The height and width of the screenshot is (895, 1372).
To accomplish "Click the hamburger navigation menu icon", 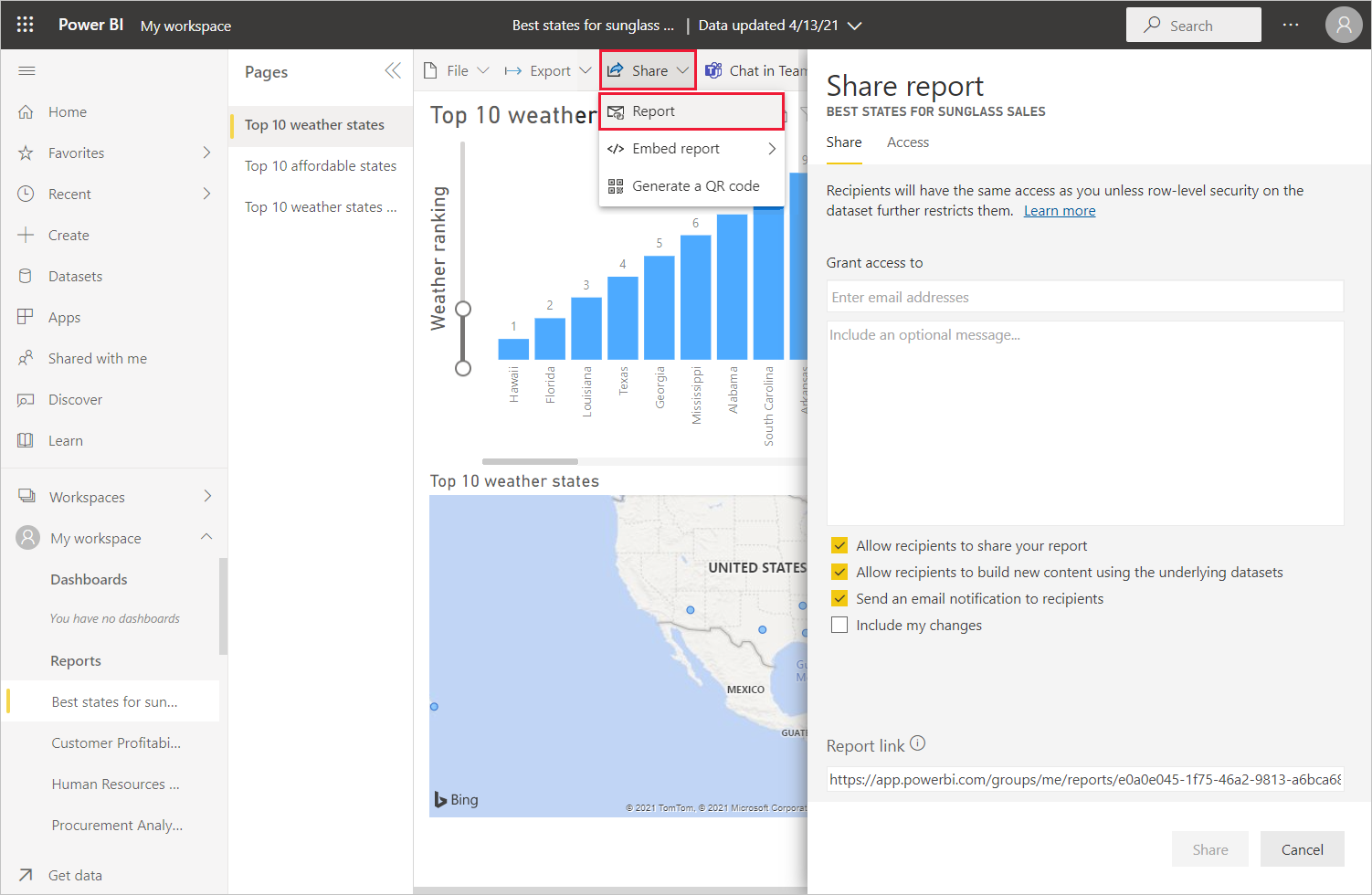I will pyautogui.click(x=26, y=71).
